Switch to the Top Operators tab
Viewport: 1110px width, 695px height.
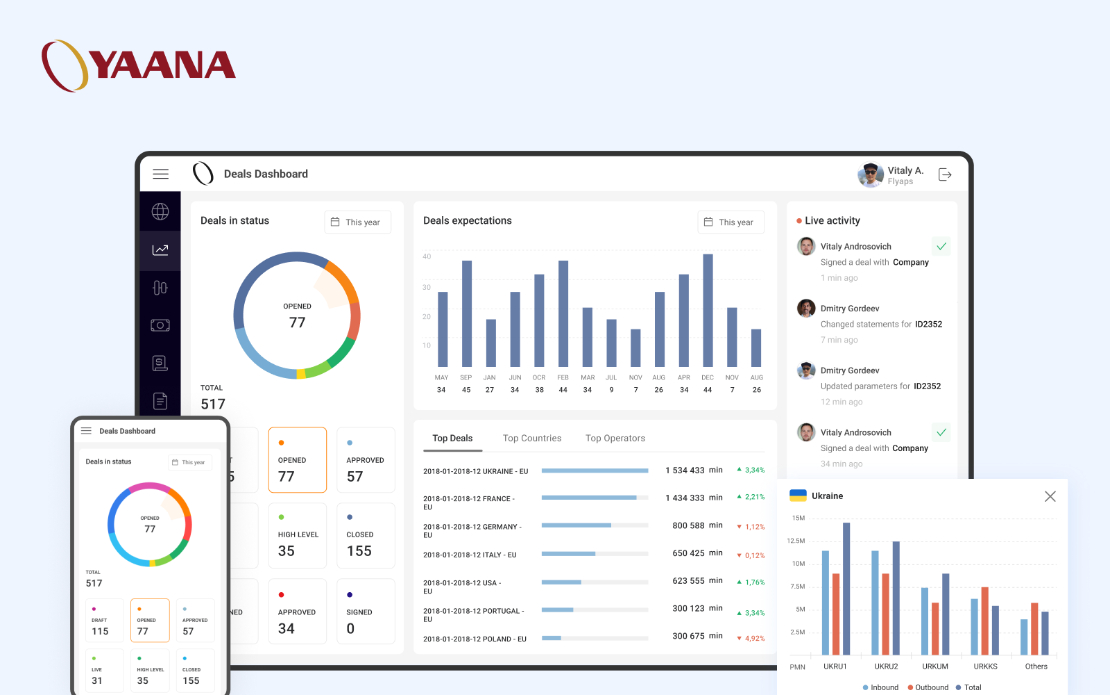(x=615, y=438)
